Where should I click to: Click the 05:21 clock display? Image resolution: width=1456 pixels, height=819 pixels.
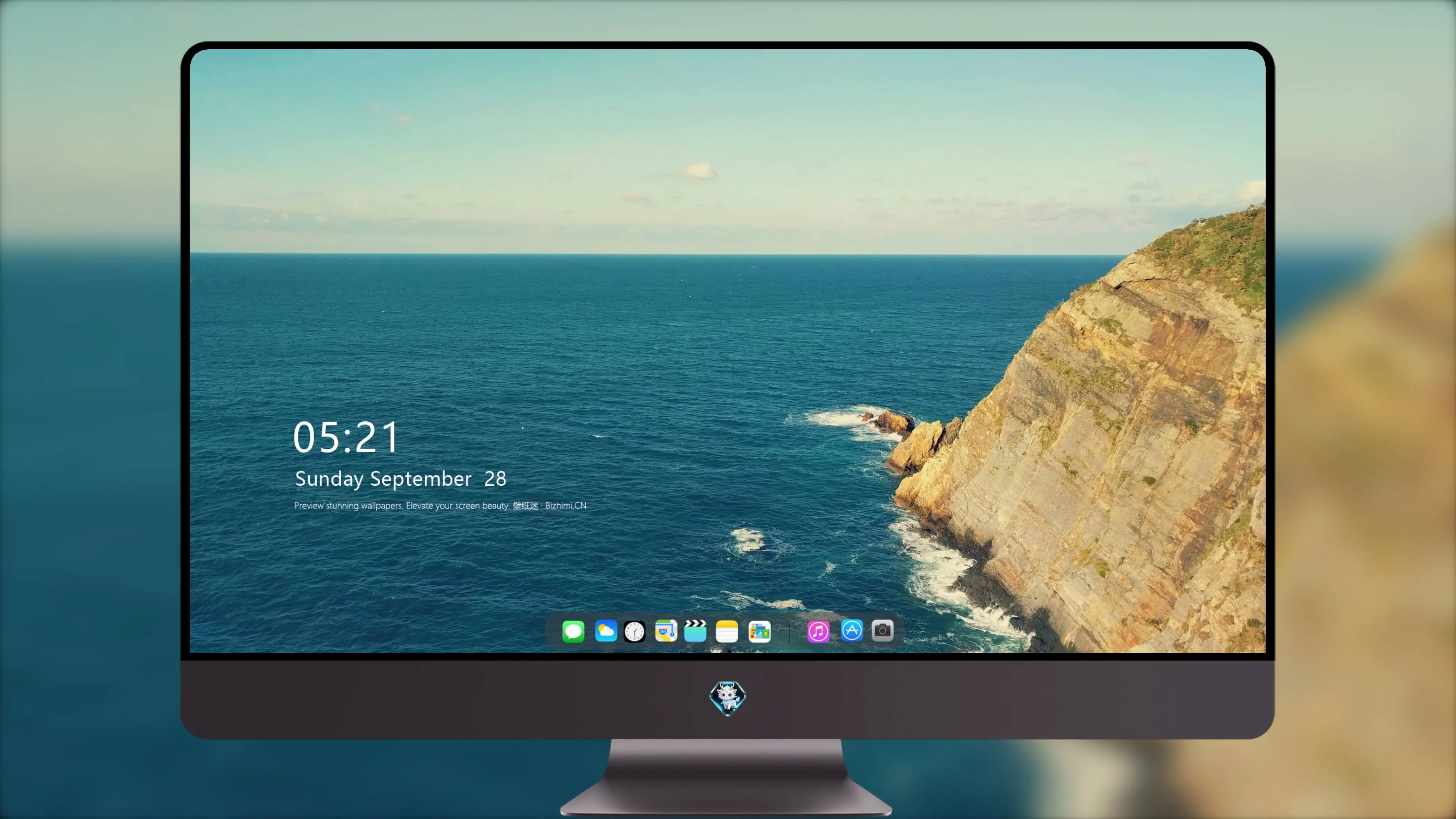(345, 438)
